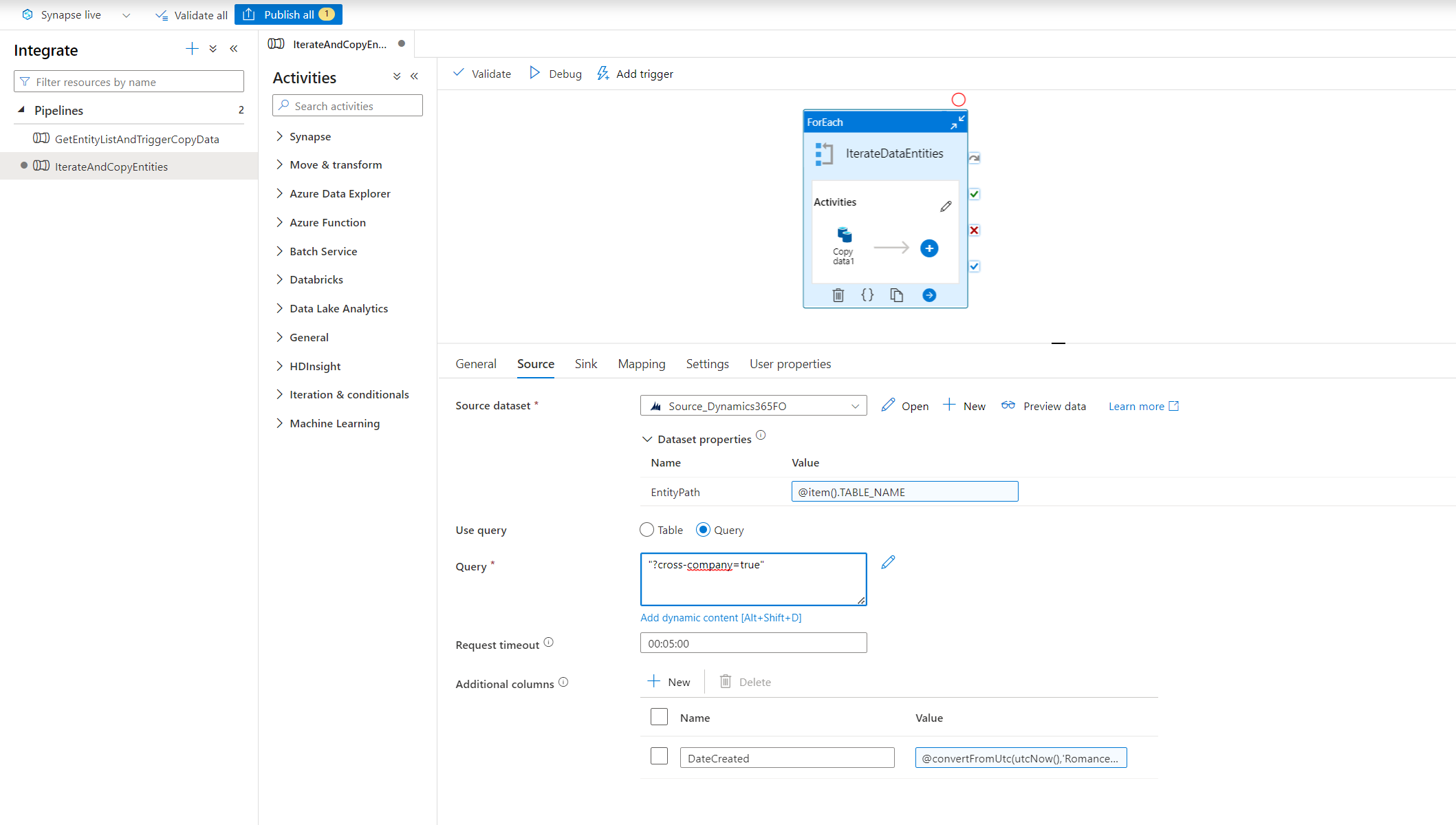1456x825 pixels.
Task: Expand all Activities categories icon
Action: [397, 76]
